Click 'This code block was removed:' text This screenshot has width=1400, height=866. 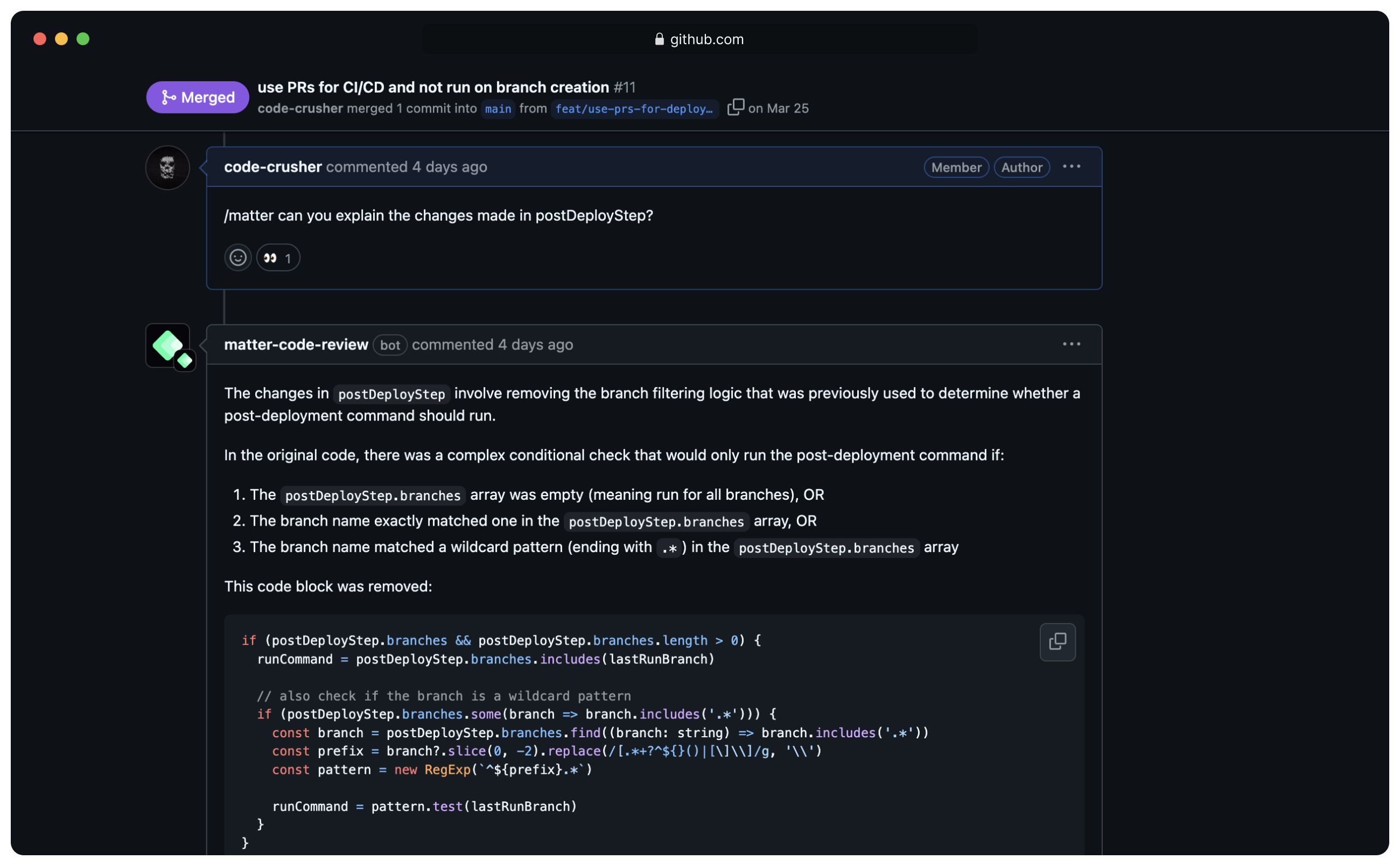327,586
